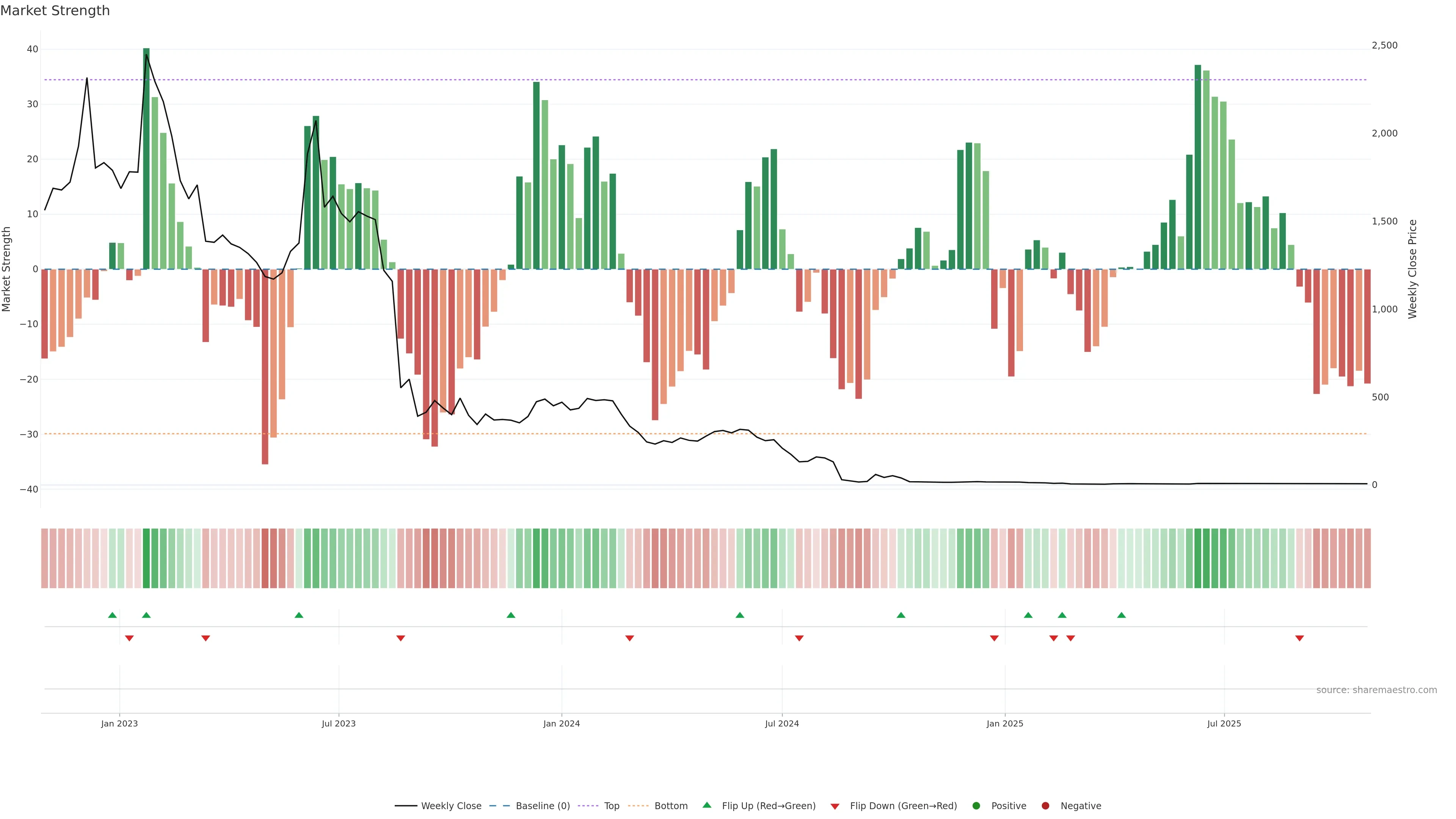1456x819 pixels.
Task: Click the red Flip Down triangle legend icon
Action: [835, 806]
